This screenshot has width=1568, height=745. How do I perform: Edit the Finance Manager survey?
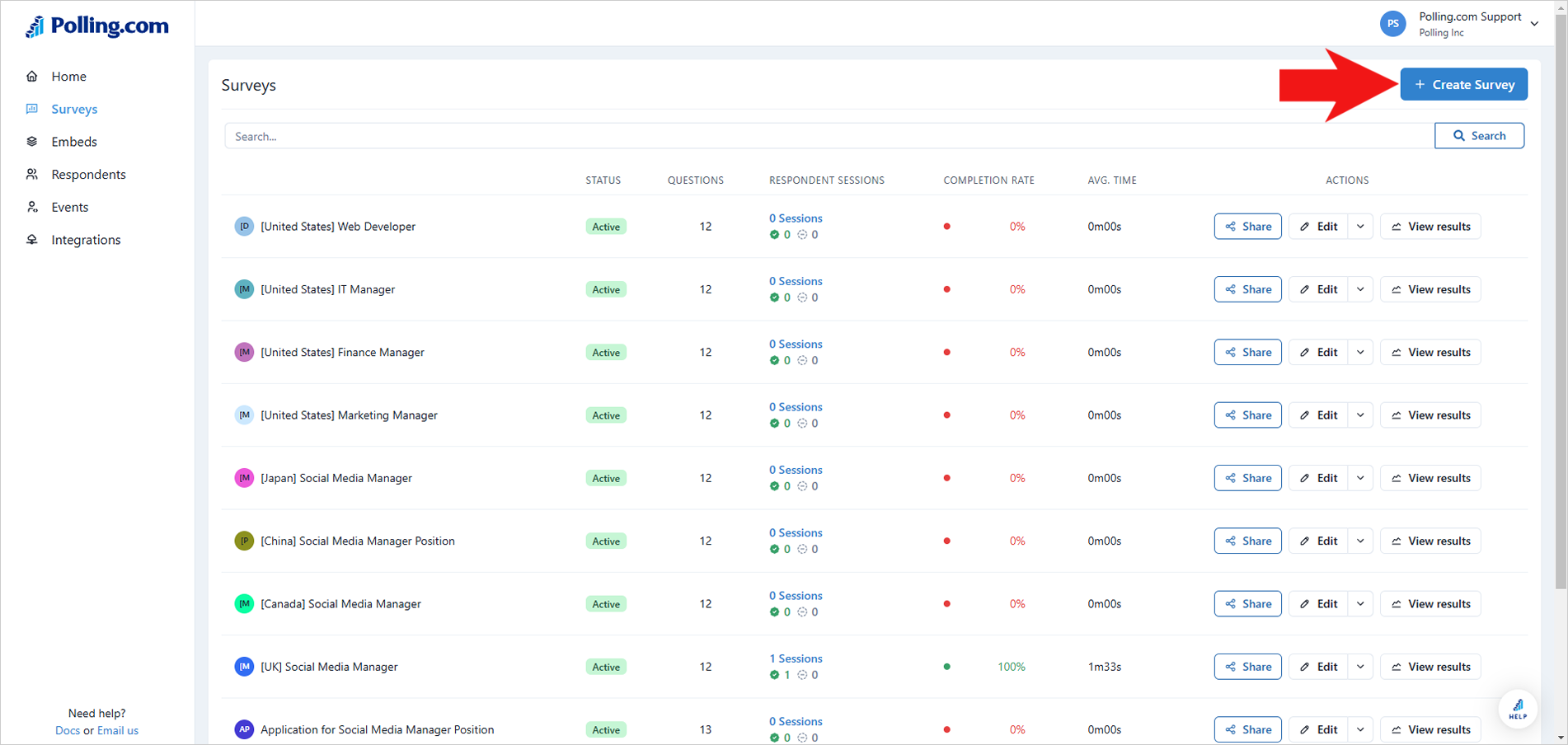coord(1318,352)
